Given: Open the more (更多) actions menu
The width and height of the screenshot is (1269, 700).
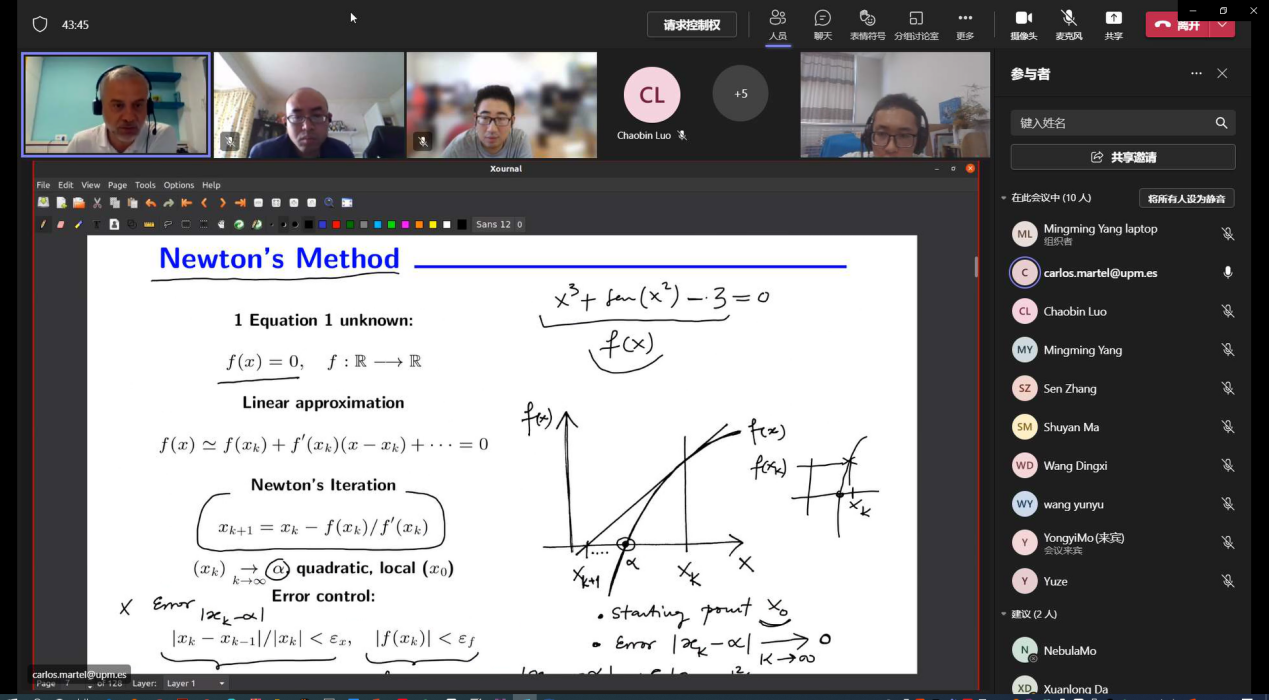Looking at the screenshot, I should [964, 24].
